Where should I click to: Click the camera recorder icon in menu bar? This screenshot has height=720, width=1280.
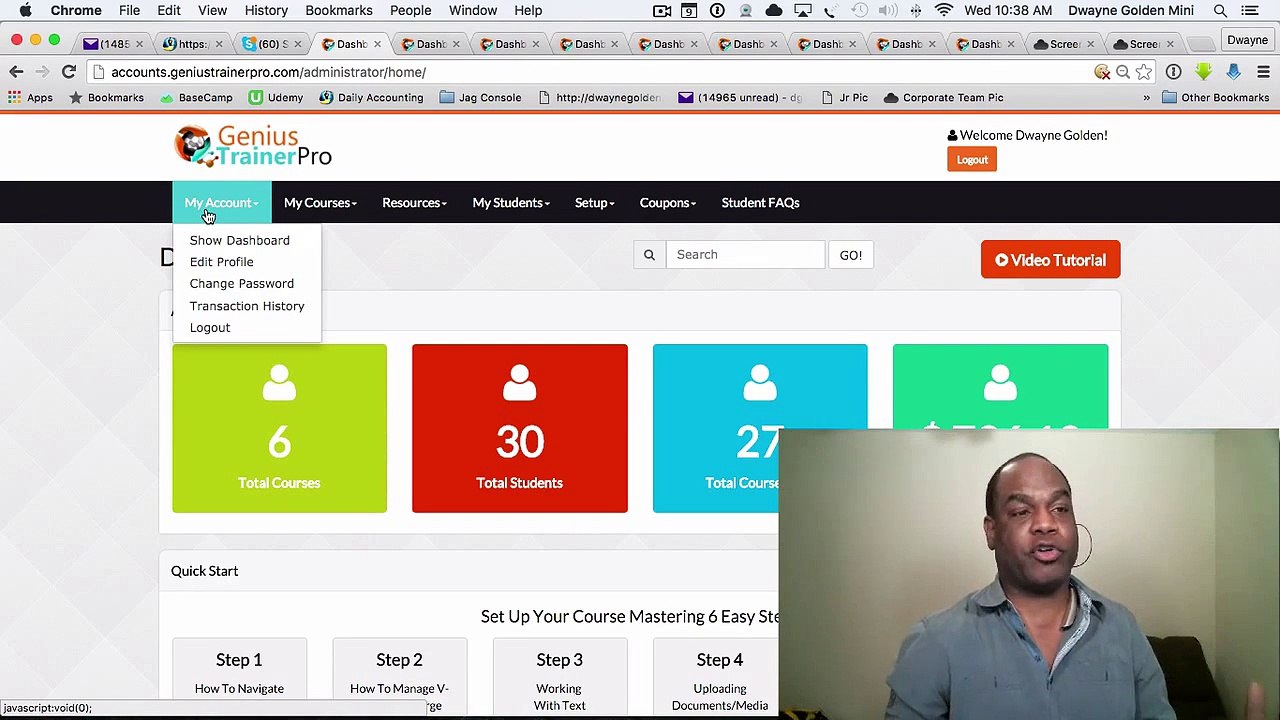662,10
